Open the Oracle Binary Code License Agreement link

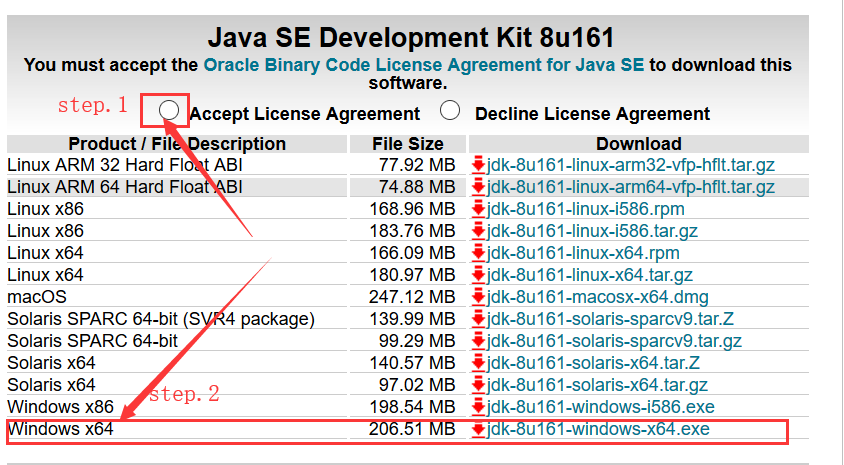(x=425, y=65)
